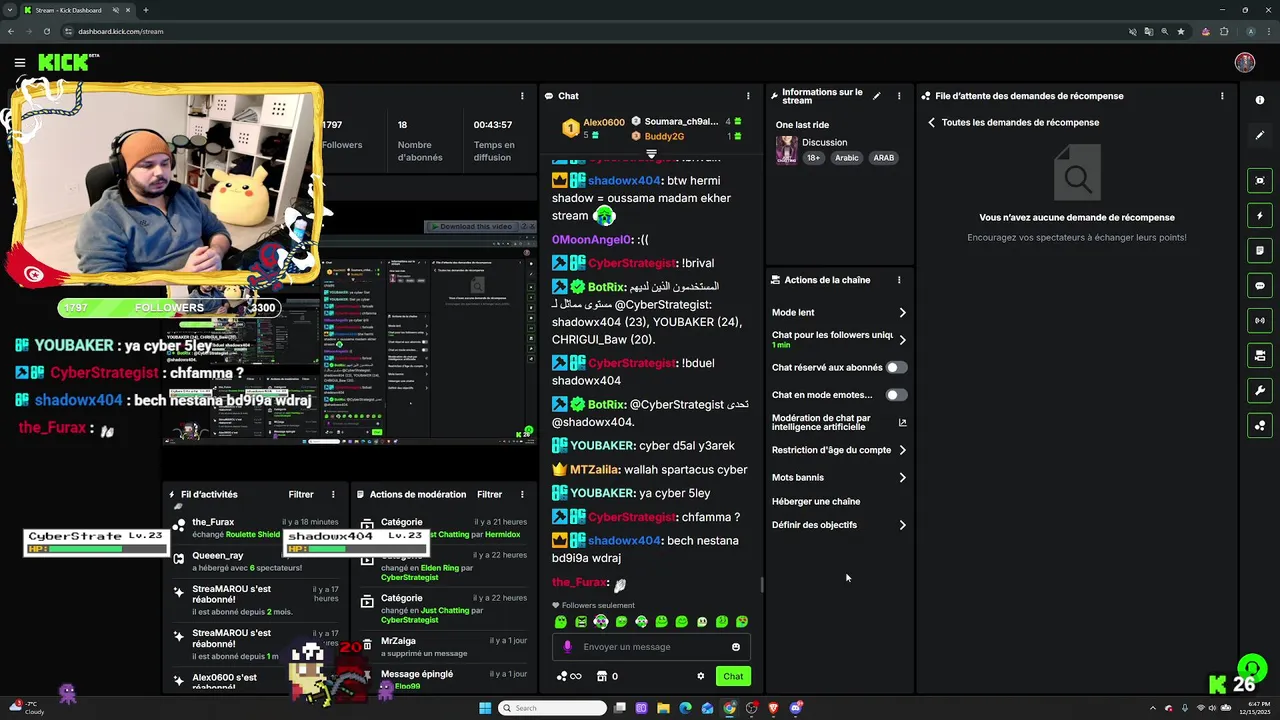Edit stream information with pencil icon
Viewport: 1280px width, 720px height.
click(x=876, y=96)
